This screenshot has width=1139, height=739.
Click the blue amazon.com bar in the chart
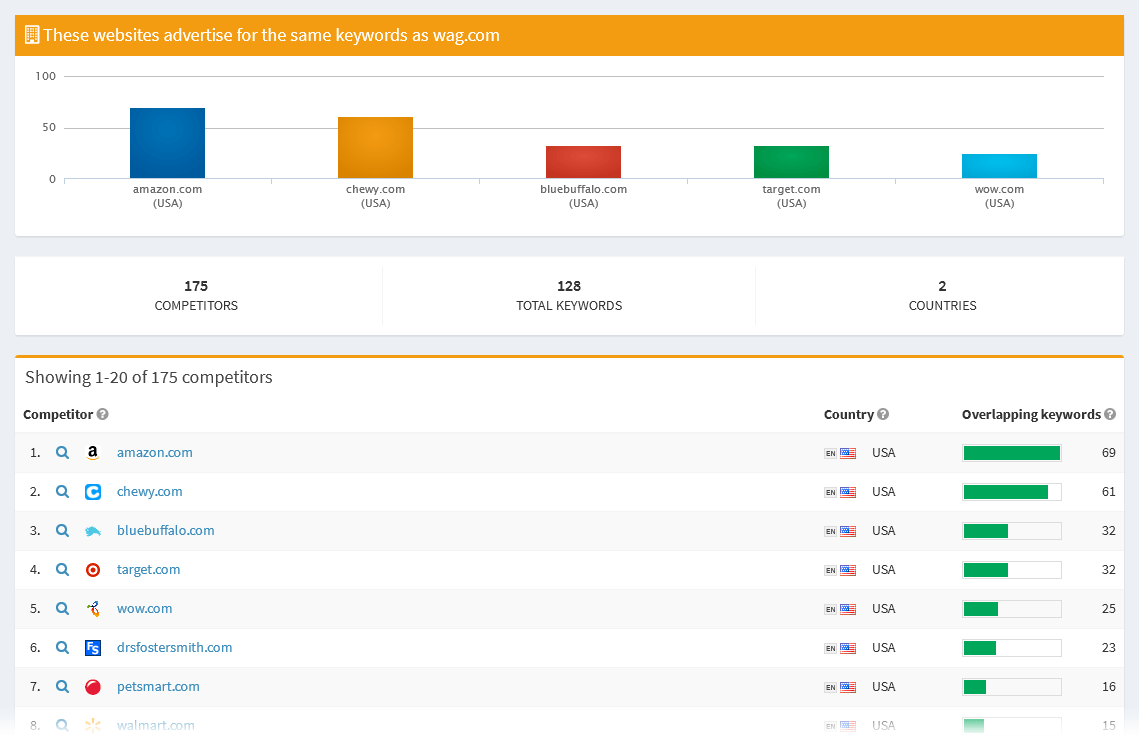(x=167, y=142)
